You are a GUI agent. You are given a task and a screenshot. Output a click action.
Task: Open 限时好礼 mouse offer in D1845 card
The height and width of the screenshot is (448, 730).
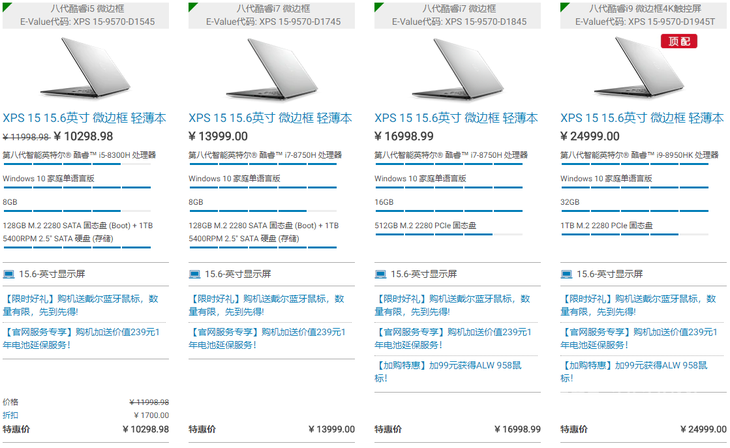coord(453,305)
